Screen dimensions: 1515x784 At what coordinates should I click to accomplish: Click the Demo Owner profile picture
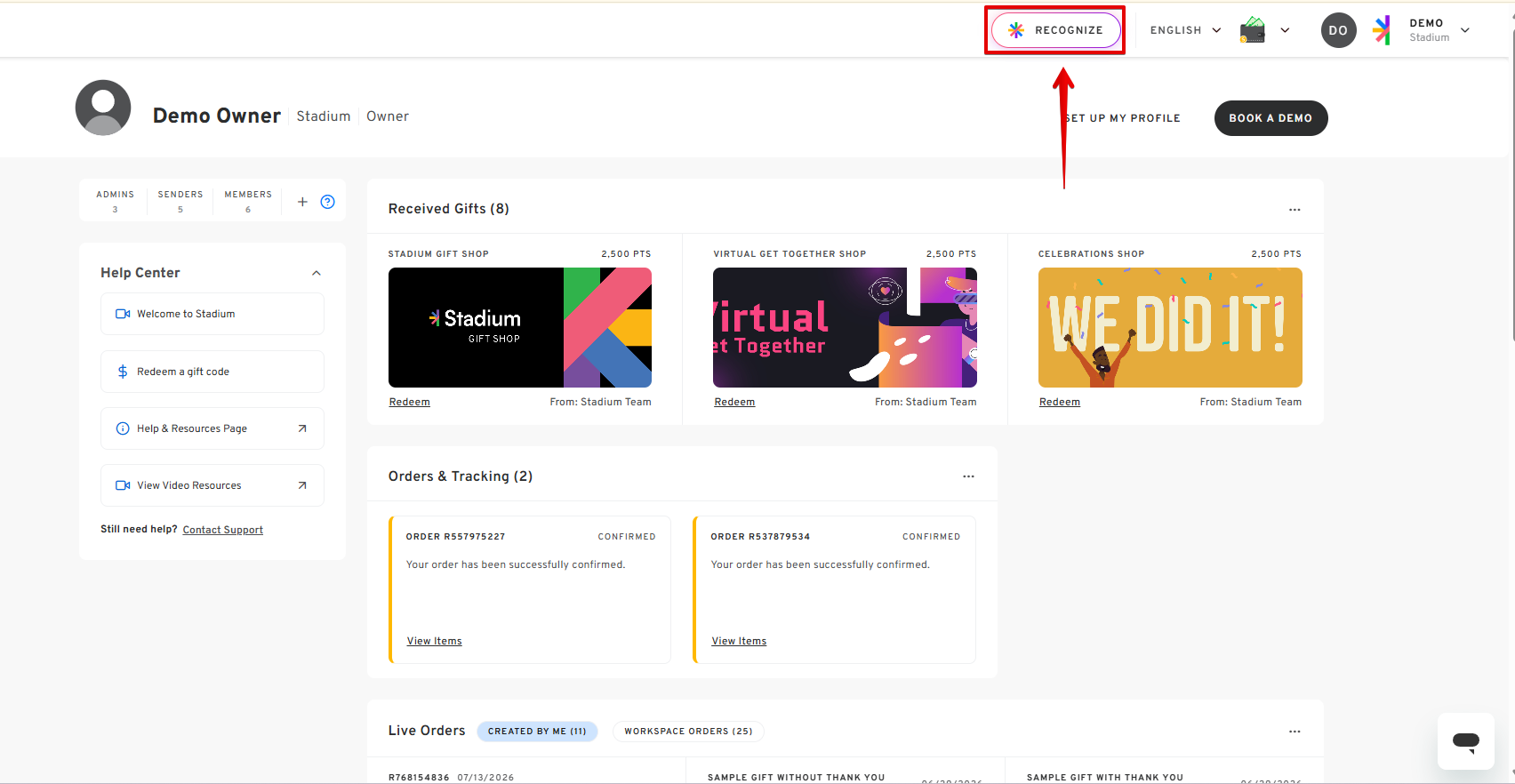pyautogui.click(x=103, y=108)
